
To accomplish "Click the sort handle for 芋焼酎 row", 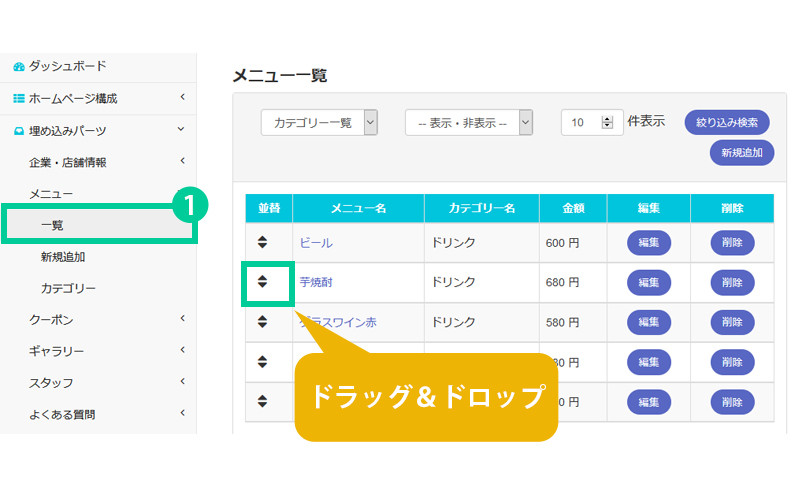I will coord(262,282).
